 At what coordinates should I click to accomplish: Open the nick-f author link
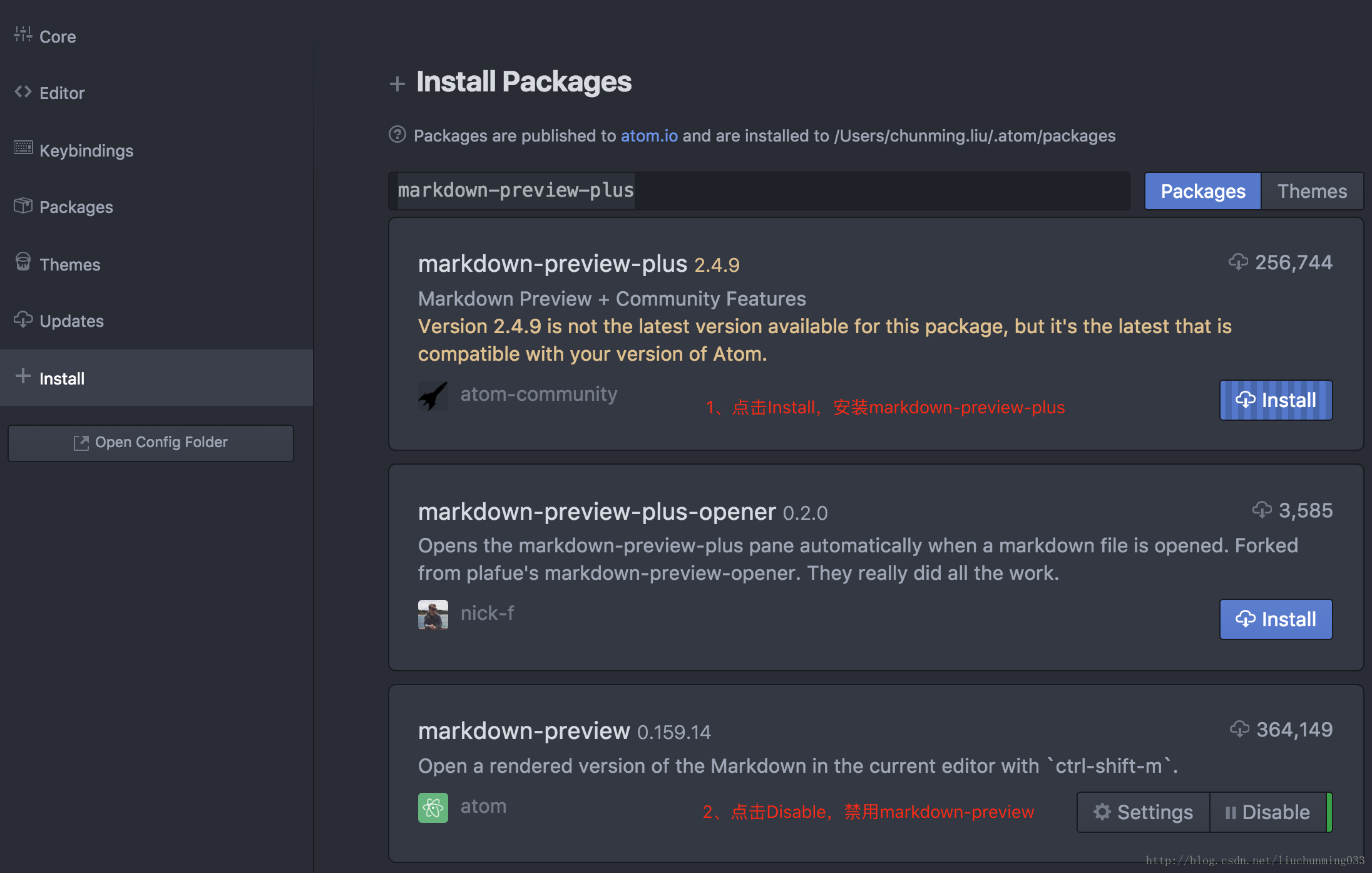click(x=488, y=613)
